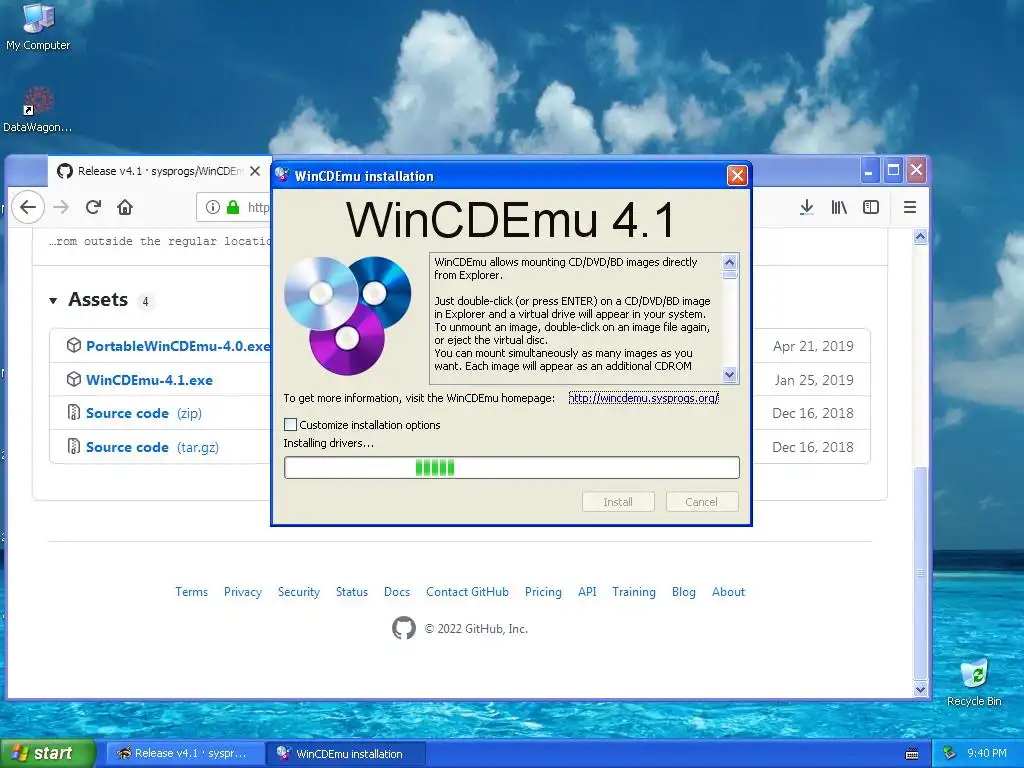Reload the page in Firefox

coord(93,207)
